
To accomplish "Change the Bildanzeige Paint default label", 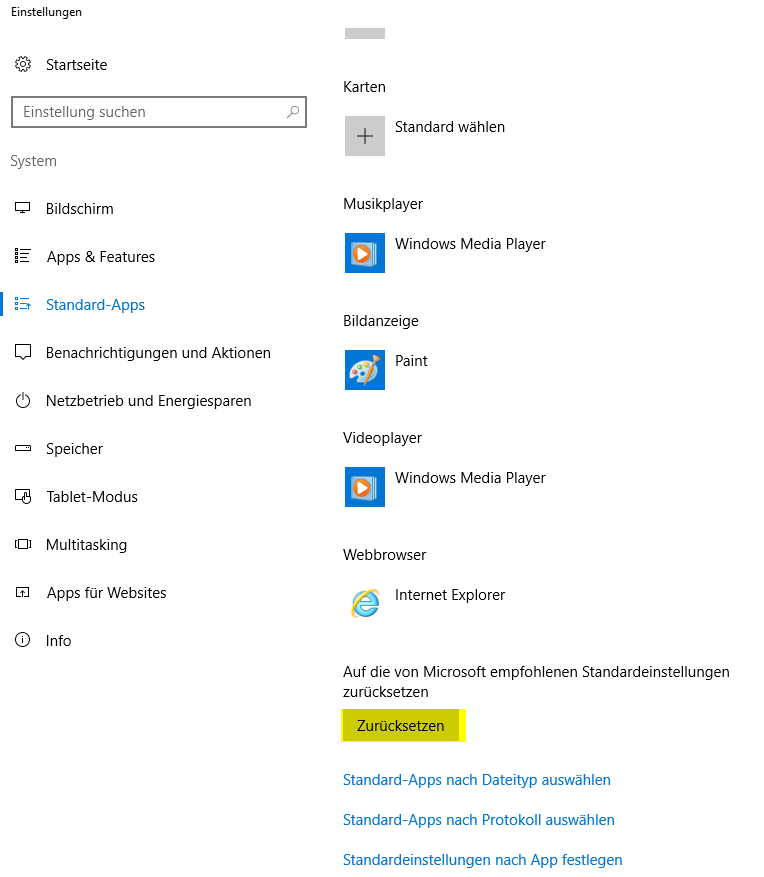I will [x=411, y=361].
